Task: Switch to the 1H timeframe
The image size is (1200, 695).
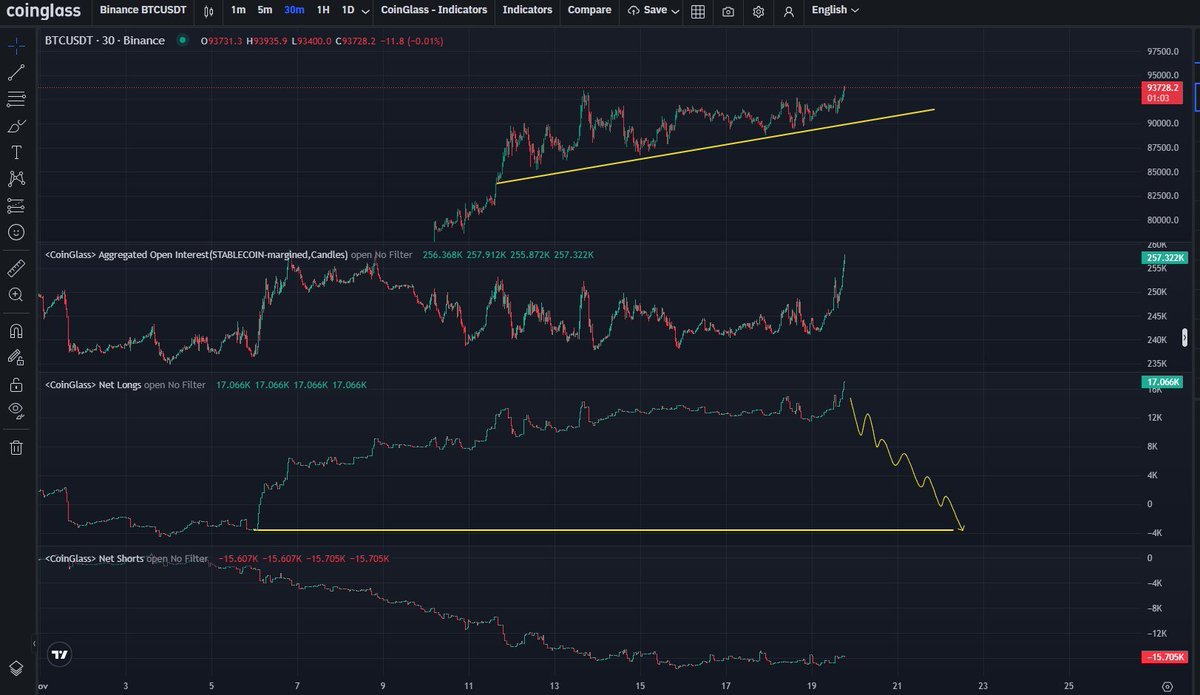Action: click(323, 10)
